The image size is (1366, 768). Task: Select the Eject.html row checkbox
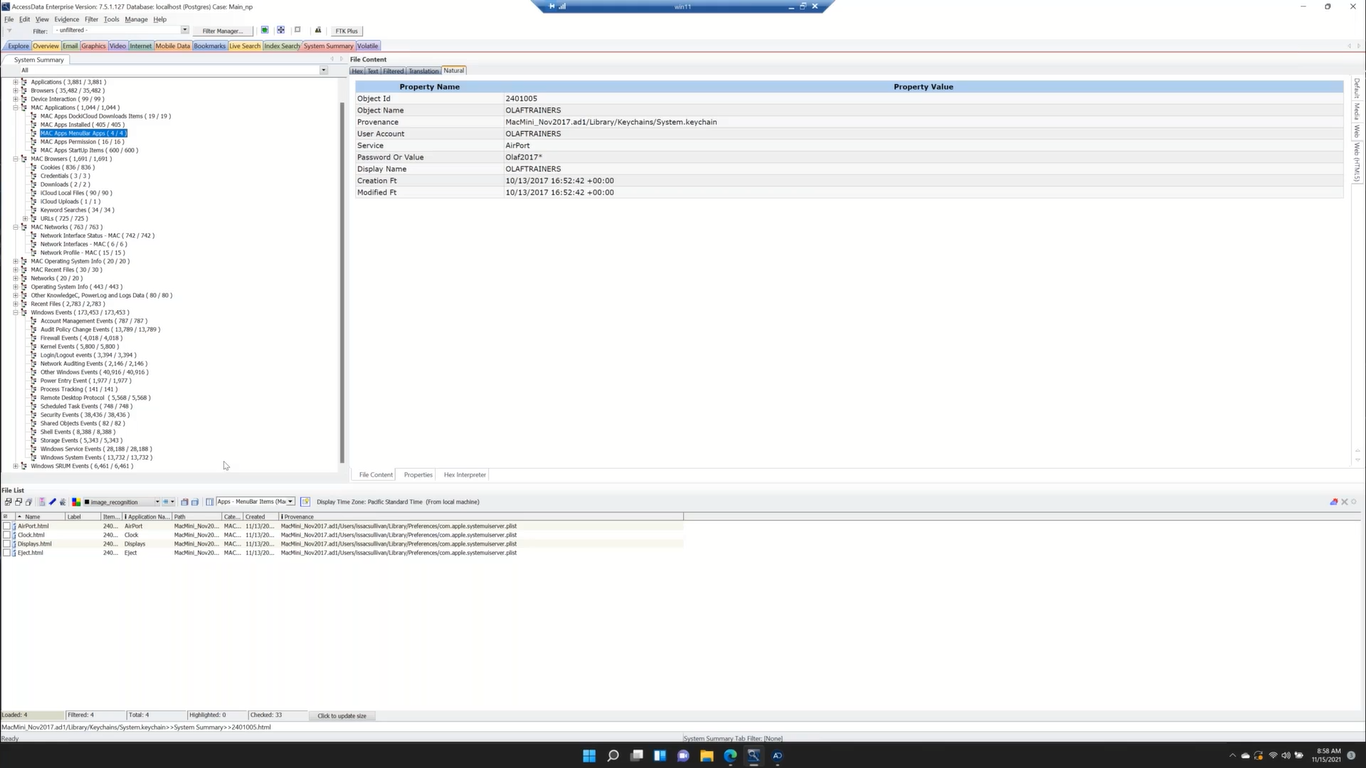coord(7,553)
